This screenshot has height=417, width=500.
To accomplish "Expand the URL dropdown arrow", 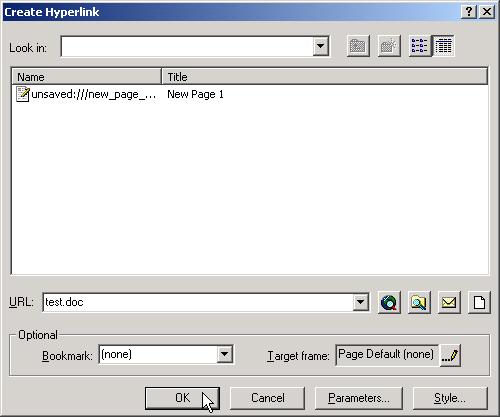I will coord(360,302).
